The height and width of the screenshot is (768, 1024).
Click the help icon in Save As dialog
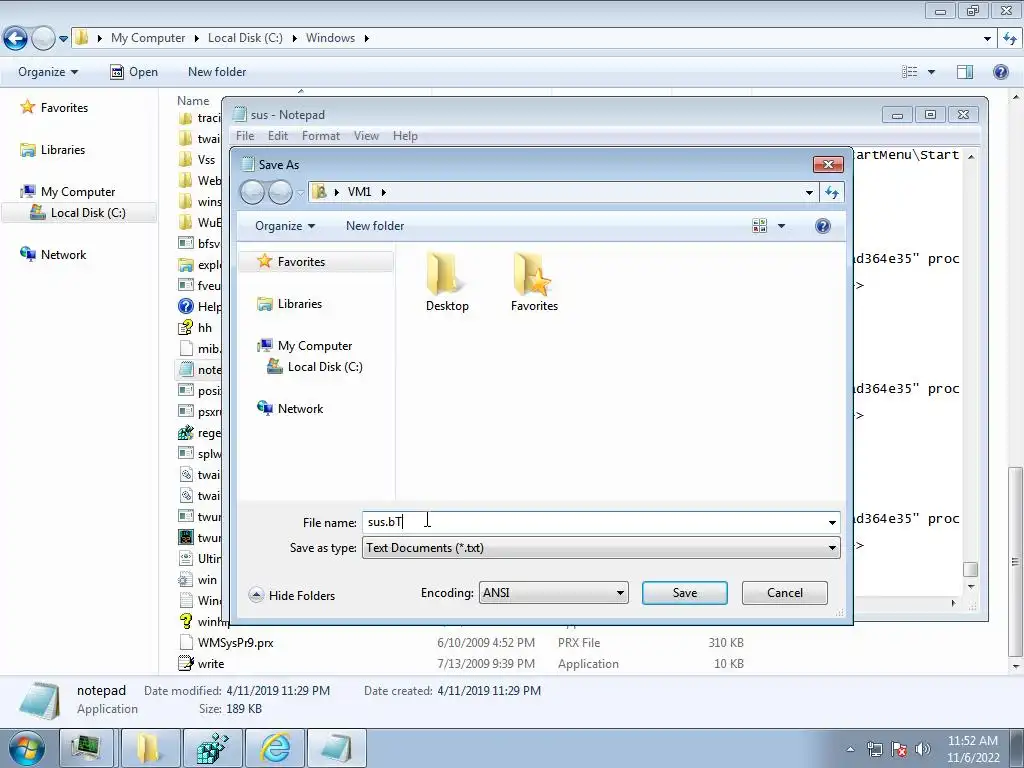tap(823, 226)
